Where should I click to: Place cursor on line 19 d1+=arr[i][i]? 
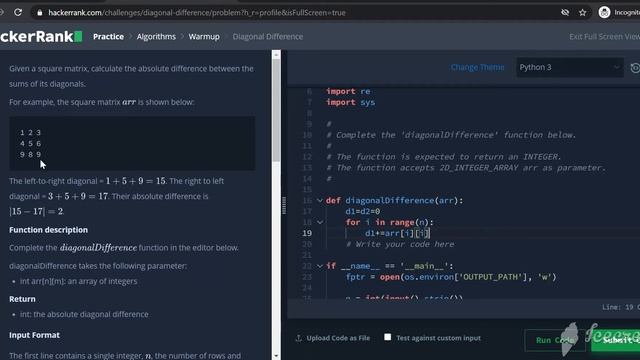pos(397,233)
